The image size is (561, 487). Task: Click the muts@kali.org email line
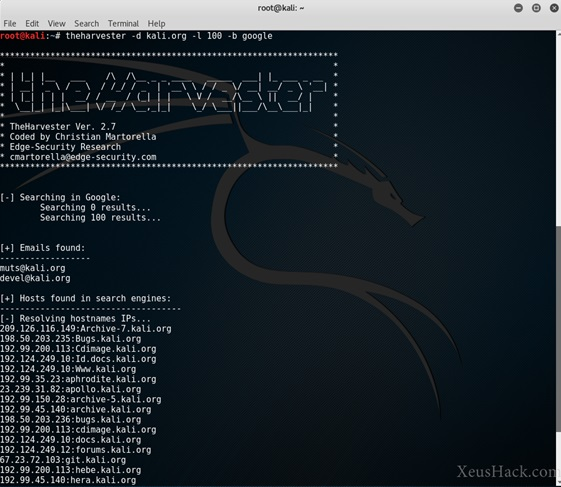click(33, 268)
